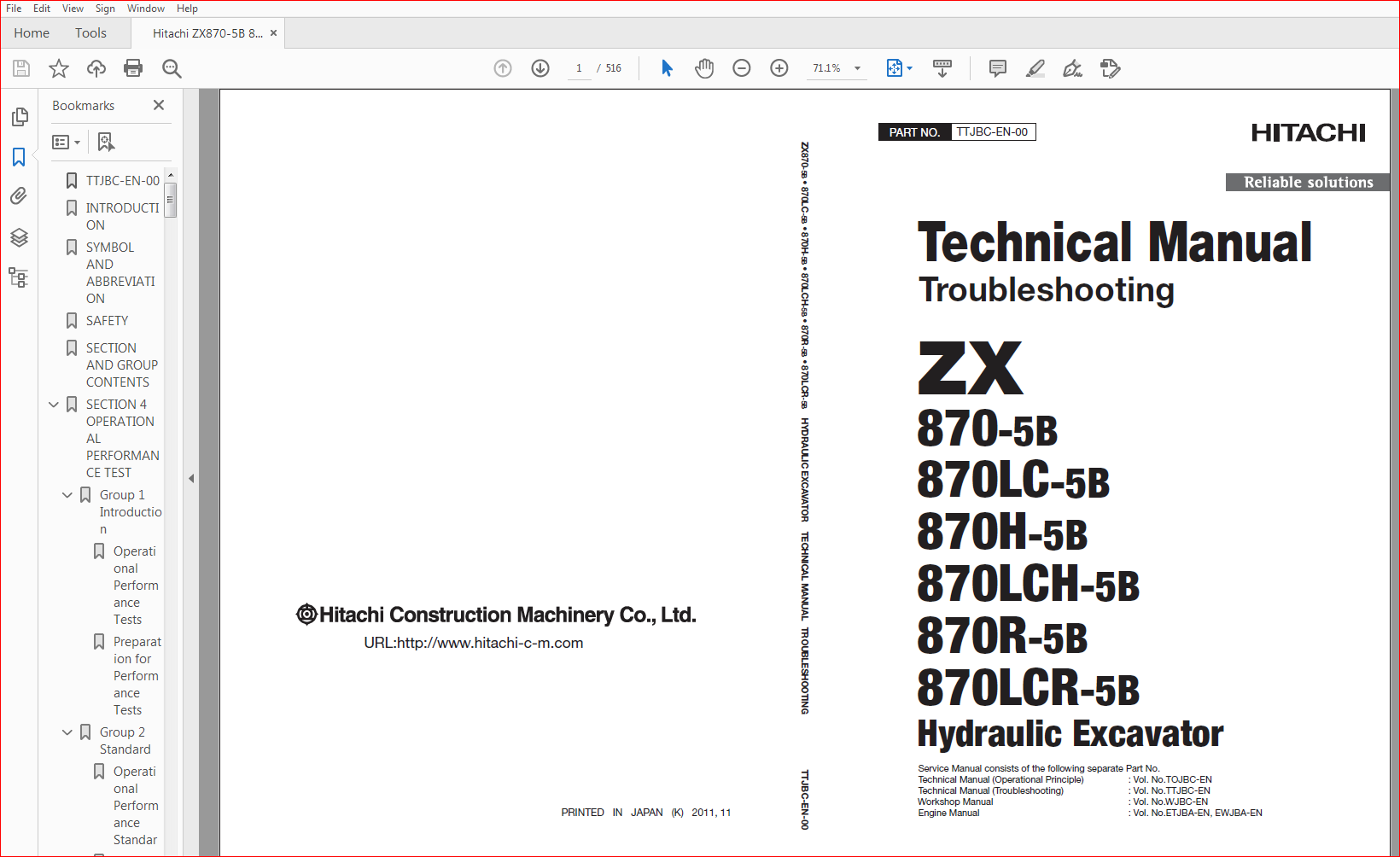Click the cloud upload icon
Image resolution: width=1400 pixels, height=857 pixels.
(96, 68)
